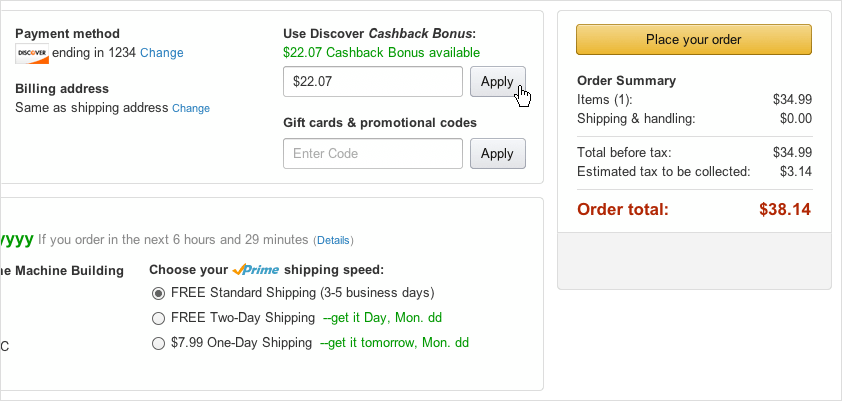Click the green Cashback Bonus available text
The width and height of the screenshot is (842, 401).
[x=381, y=52]
